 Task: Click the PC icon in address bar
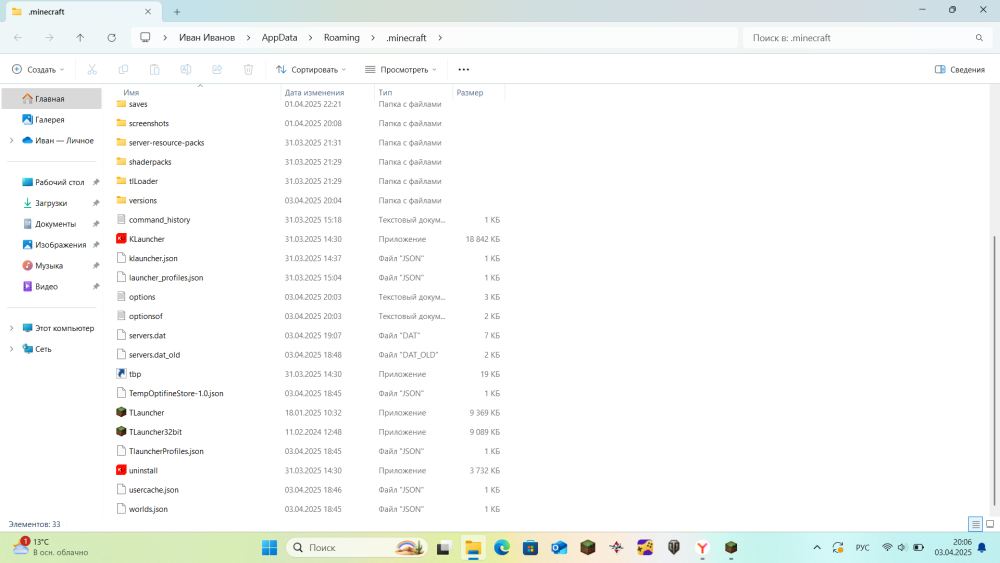tap(145, 38)
